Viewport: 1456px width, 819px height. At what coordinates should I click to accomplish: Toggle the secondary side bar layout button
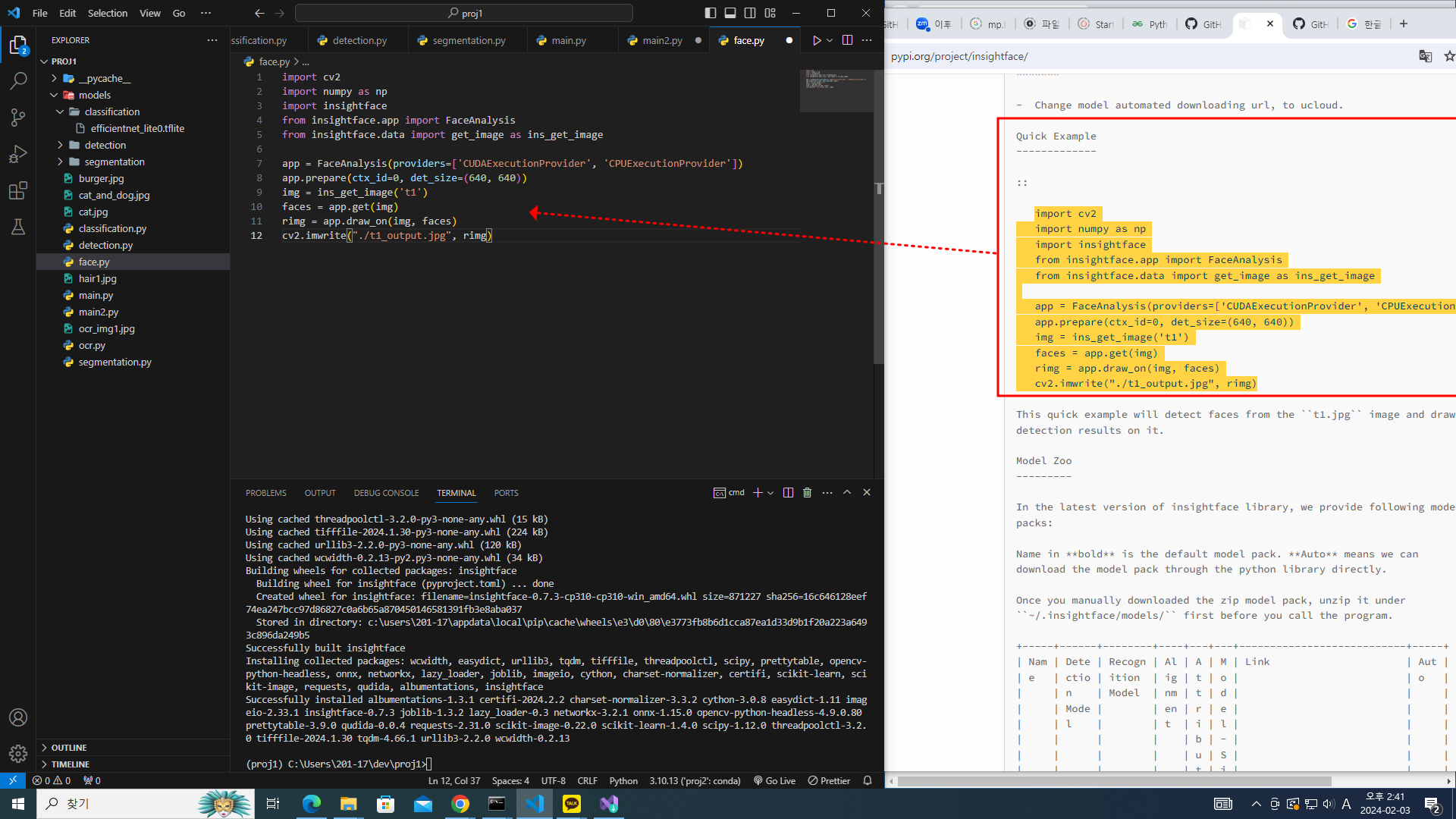tap(749, 13)
